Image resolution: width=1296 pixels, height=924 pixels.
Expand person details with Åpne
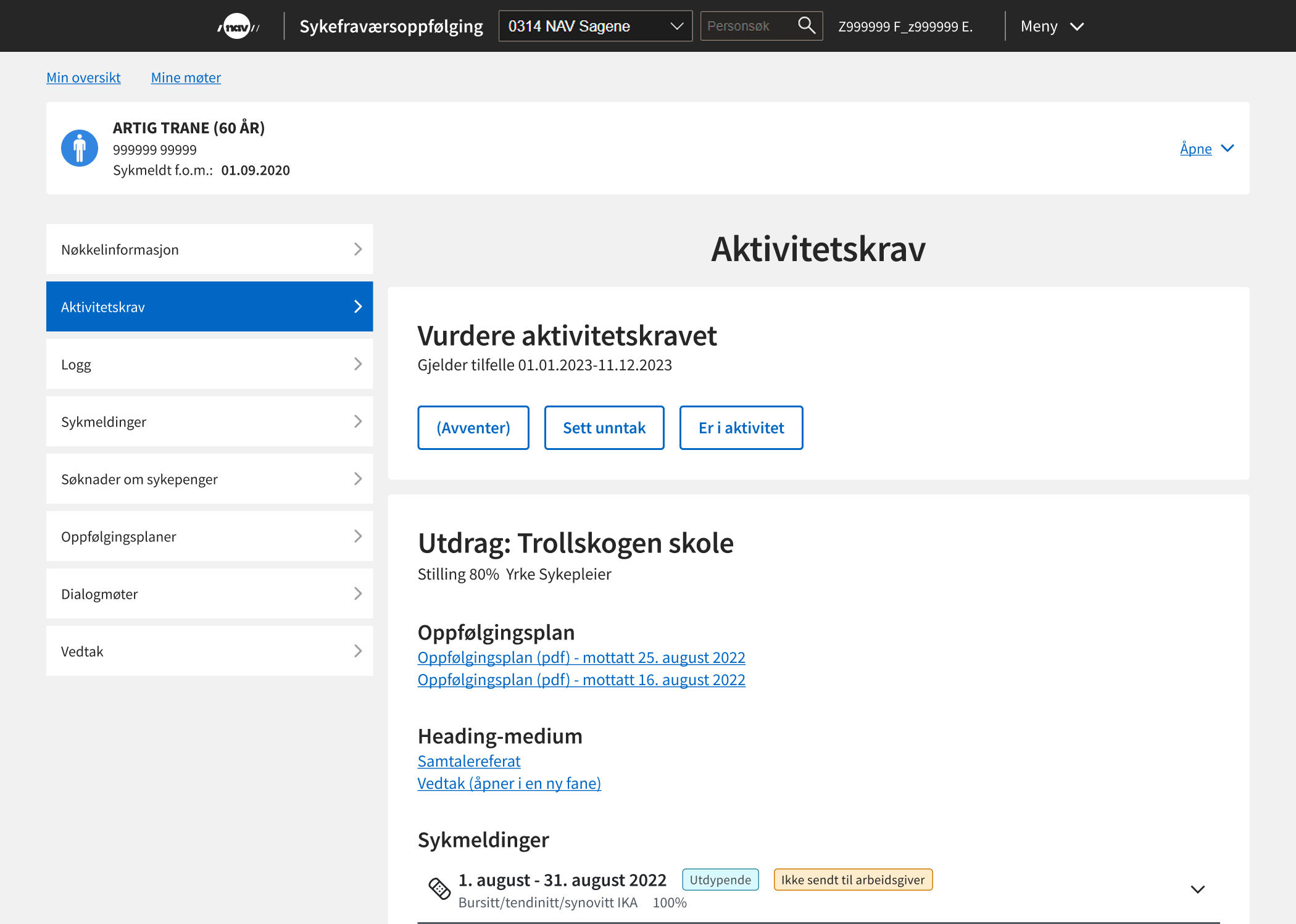coord(1207,148)
